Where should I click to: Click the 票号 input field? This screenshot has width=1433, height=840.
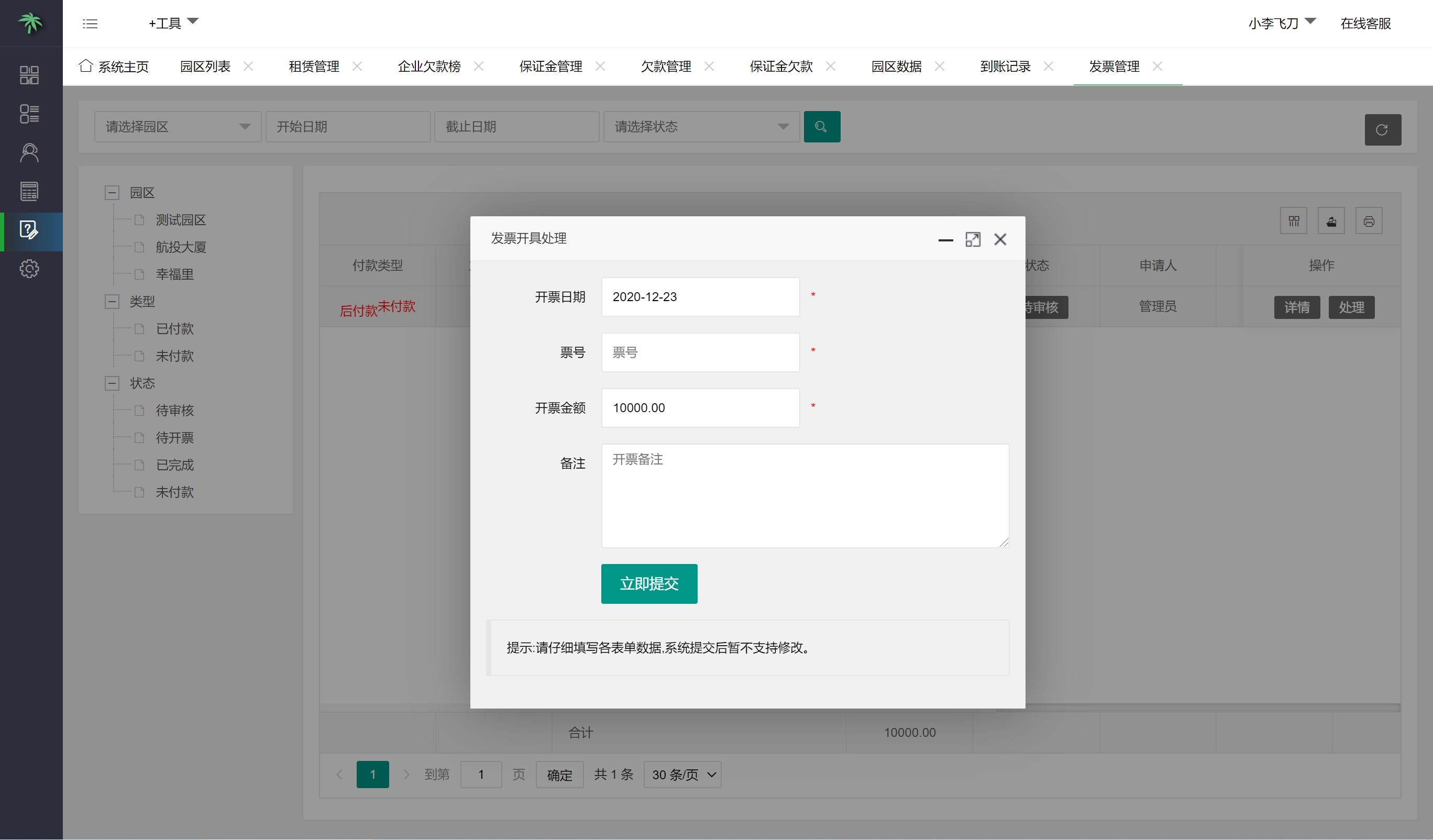tap(701, 352)
